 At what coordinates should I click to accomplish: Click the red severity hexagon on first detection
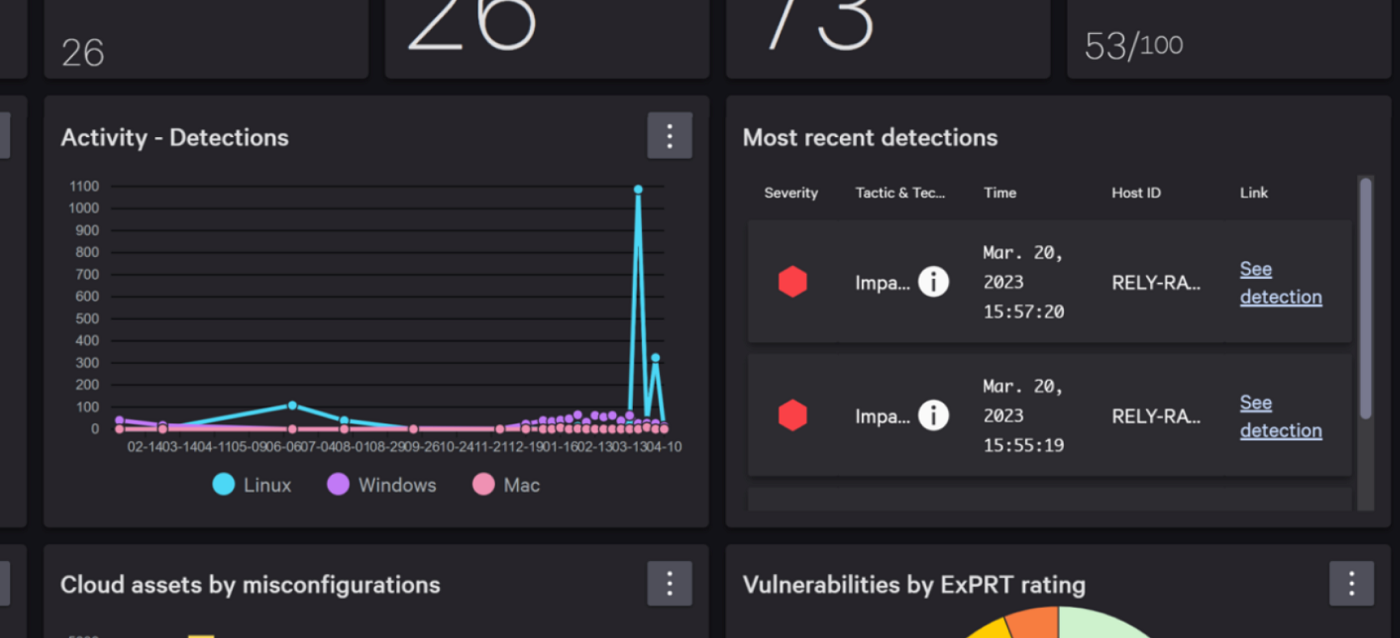[x=792, y=281]
